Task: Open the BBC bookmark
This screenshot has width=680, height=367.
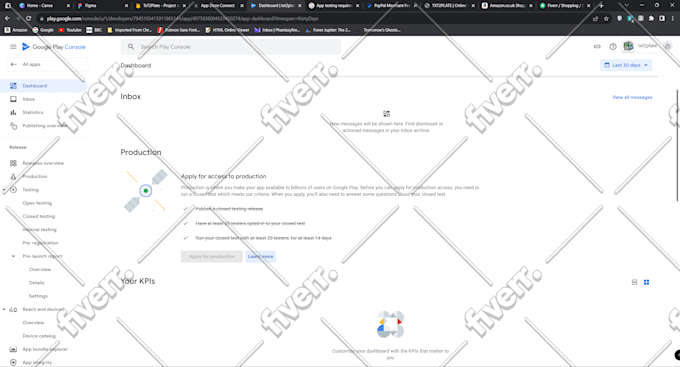Action: tap(94, 30)
